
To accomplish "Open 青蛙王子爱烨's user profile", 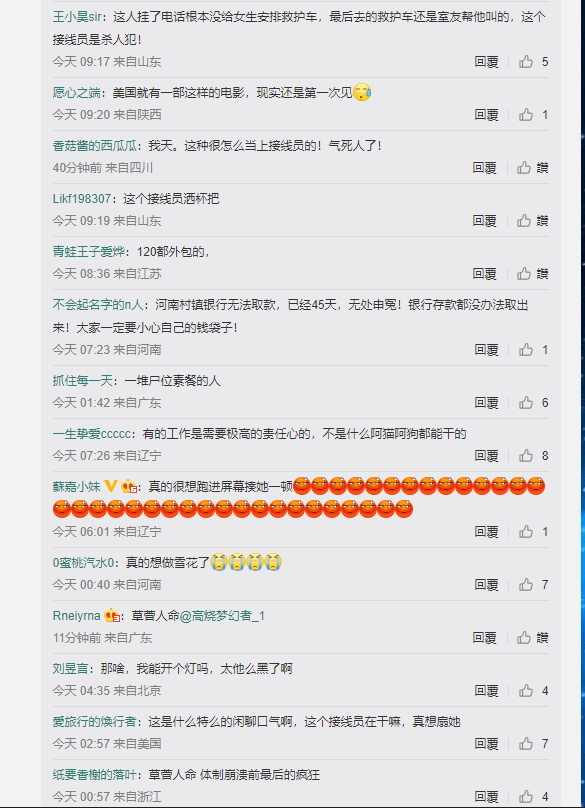I will [x=89, y=251].
